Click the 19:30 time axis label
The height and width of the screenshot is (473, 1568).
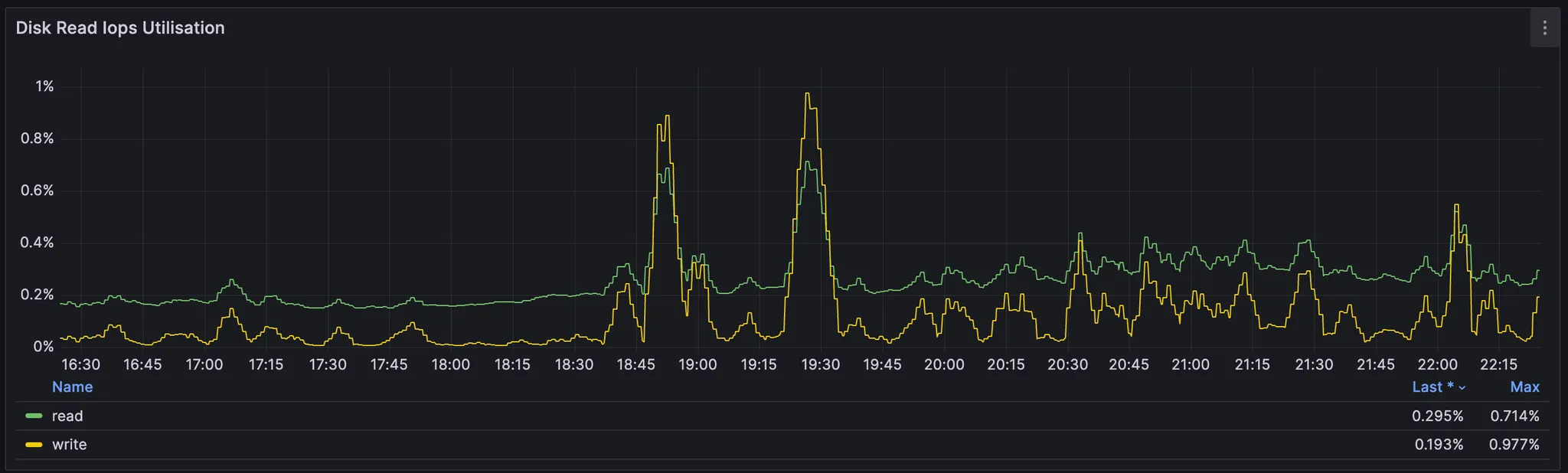point(821,365)
